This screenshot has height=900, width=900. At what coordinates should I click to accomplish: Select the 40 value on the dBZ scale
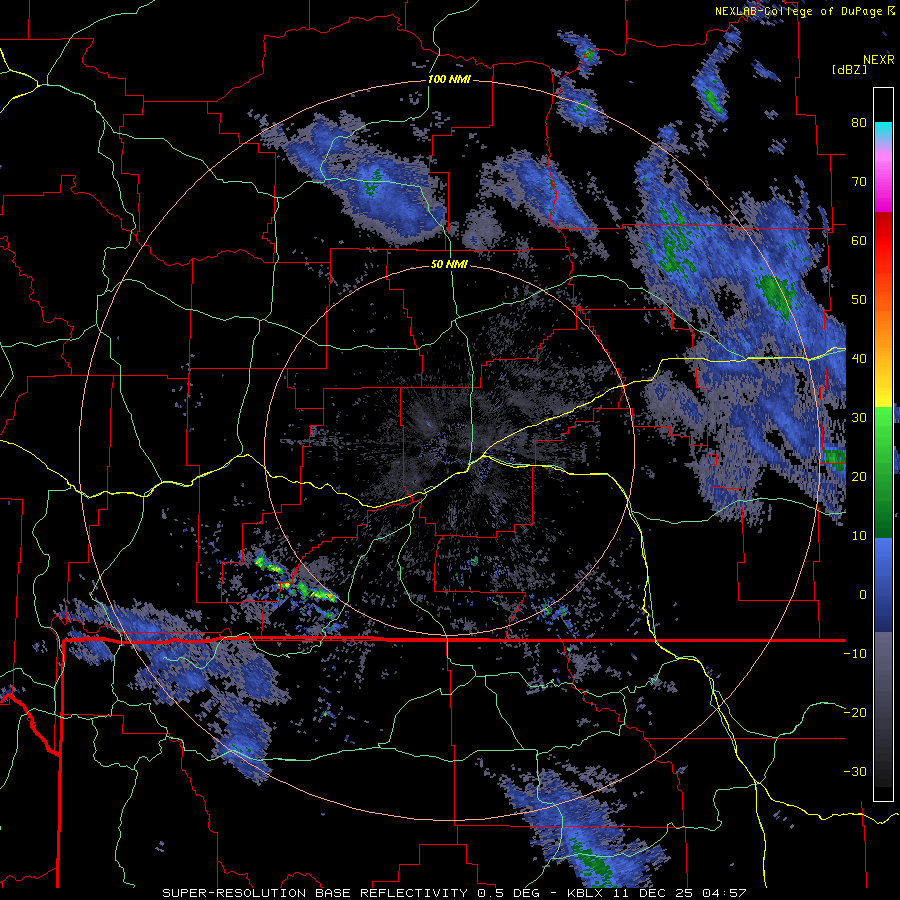point(859,359)
